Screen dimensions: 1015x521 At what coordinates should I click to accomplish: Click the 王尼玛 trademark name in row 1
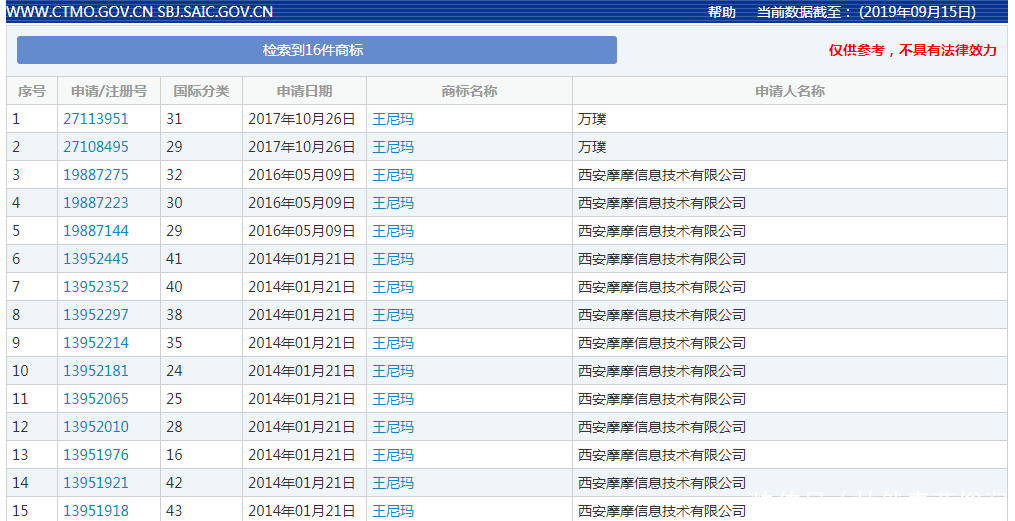click(393, 119)
